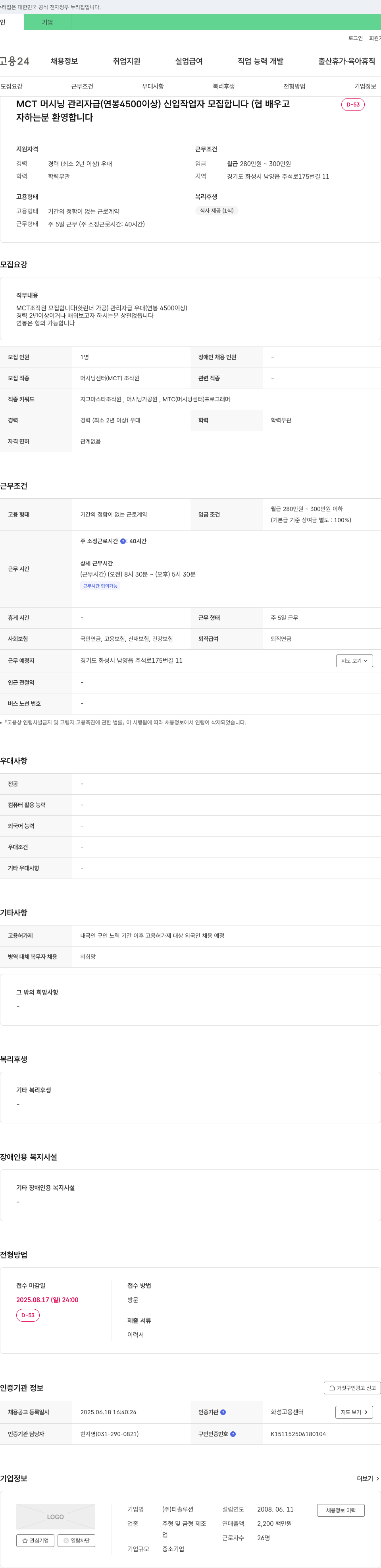Open the 직업 능력 개발 menu
Viewport: 381px width, 1568px height.
point(260,61)
